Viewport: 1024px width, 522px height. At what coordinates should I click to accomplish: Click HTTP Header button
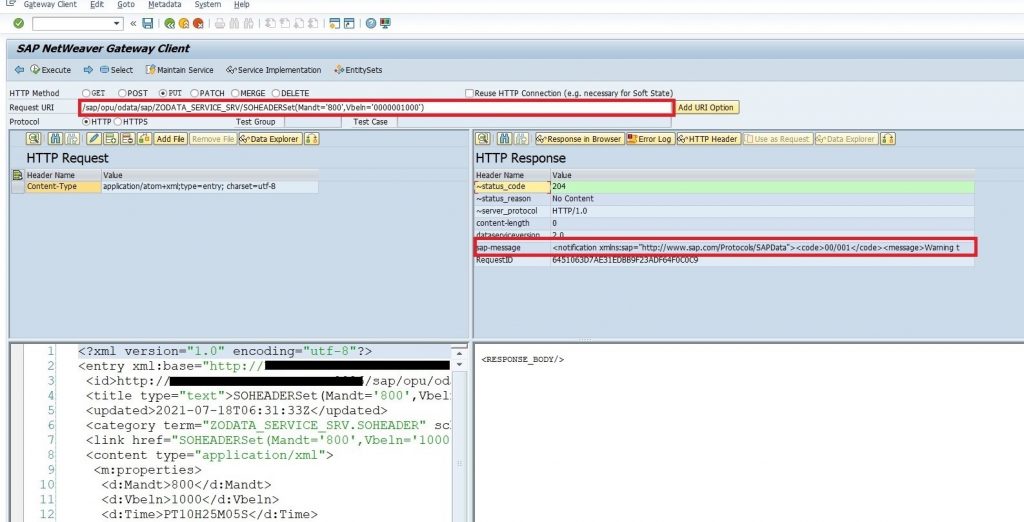pos(709,139)
